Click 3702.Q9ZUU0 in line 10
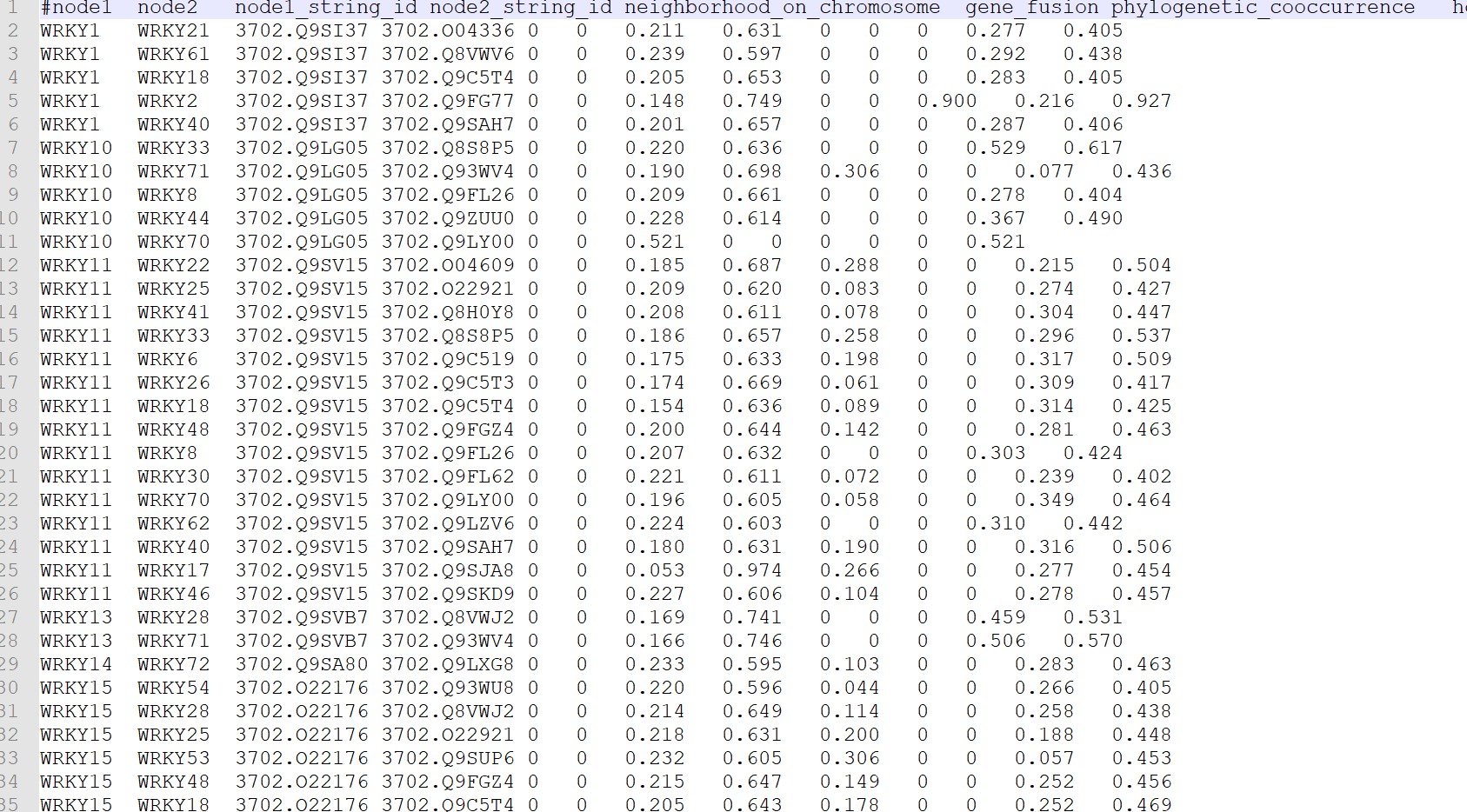 (448, 218)
